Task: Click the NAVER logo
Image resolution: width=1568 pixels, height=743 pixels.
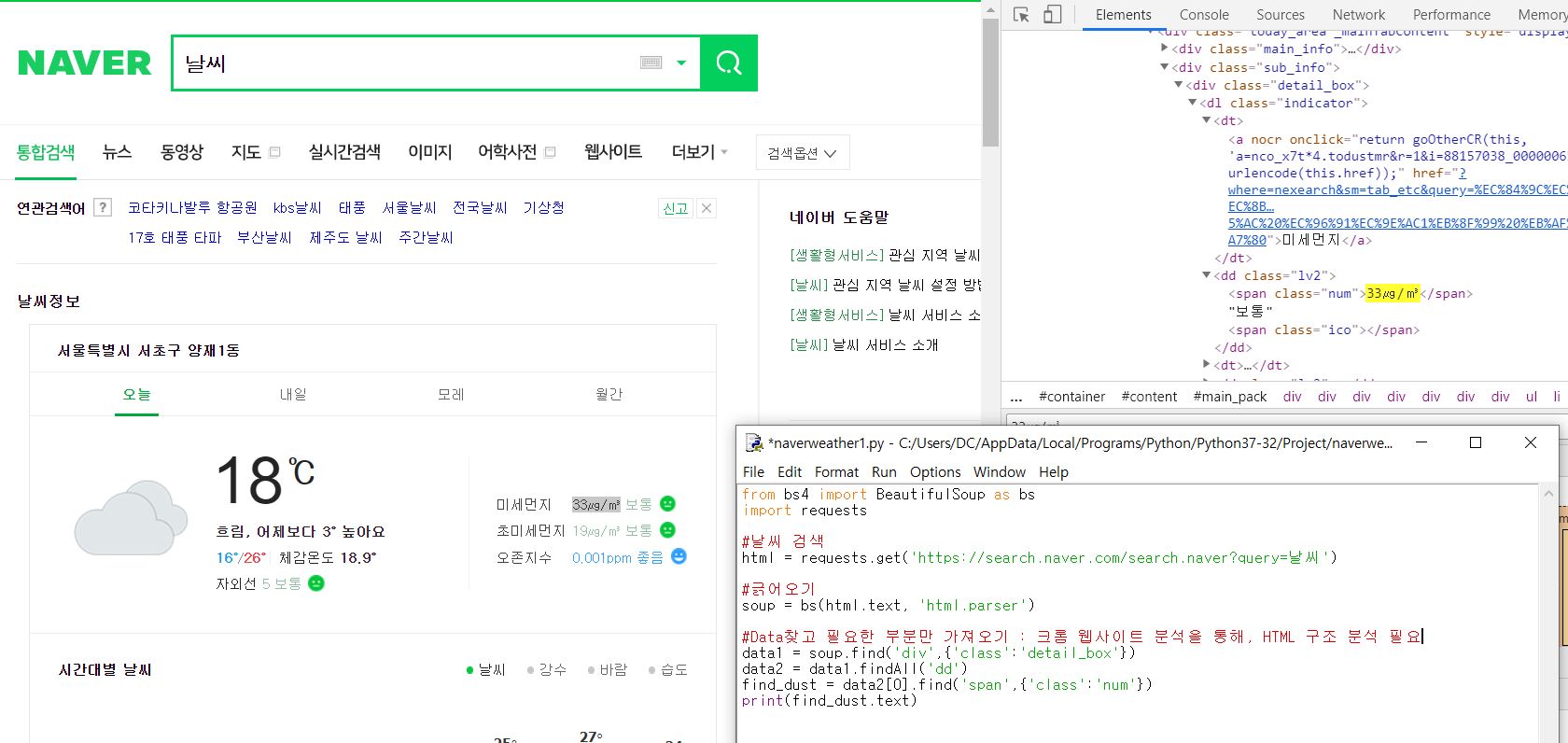Action: click(x=84, y=63)
